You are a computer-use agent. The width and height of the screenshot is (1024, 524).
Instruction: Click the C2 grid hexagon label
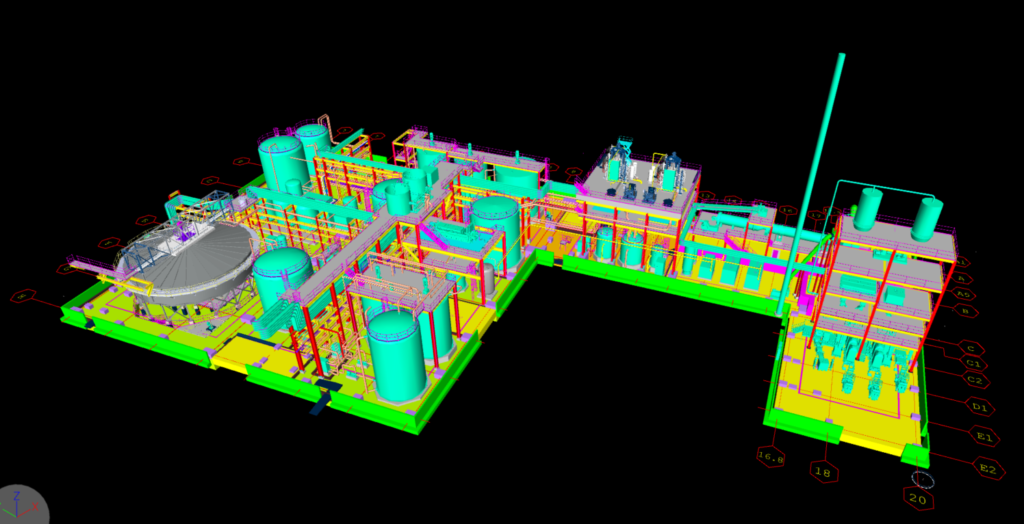[976, 380]
